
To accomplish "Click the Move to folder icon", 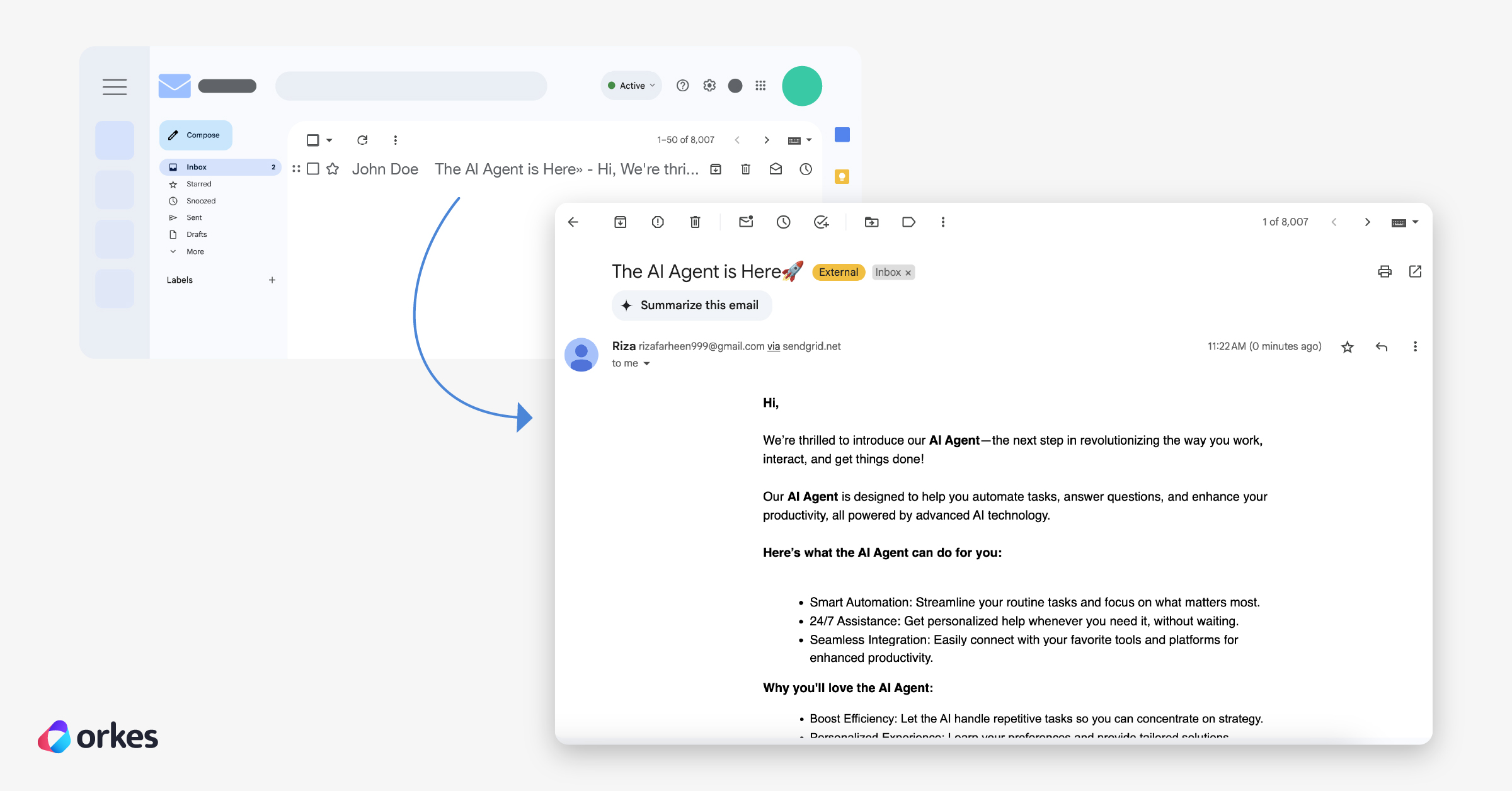I will 871,222.
